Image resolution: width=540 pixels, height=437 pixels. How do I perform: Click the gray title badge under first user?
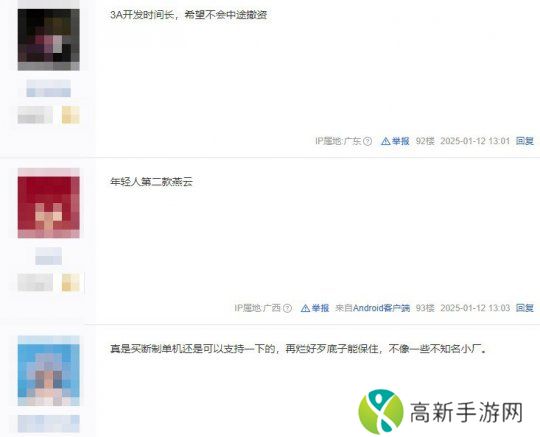[35, 115]
